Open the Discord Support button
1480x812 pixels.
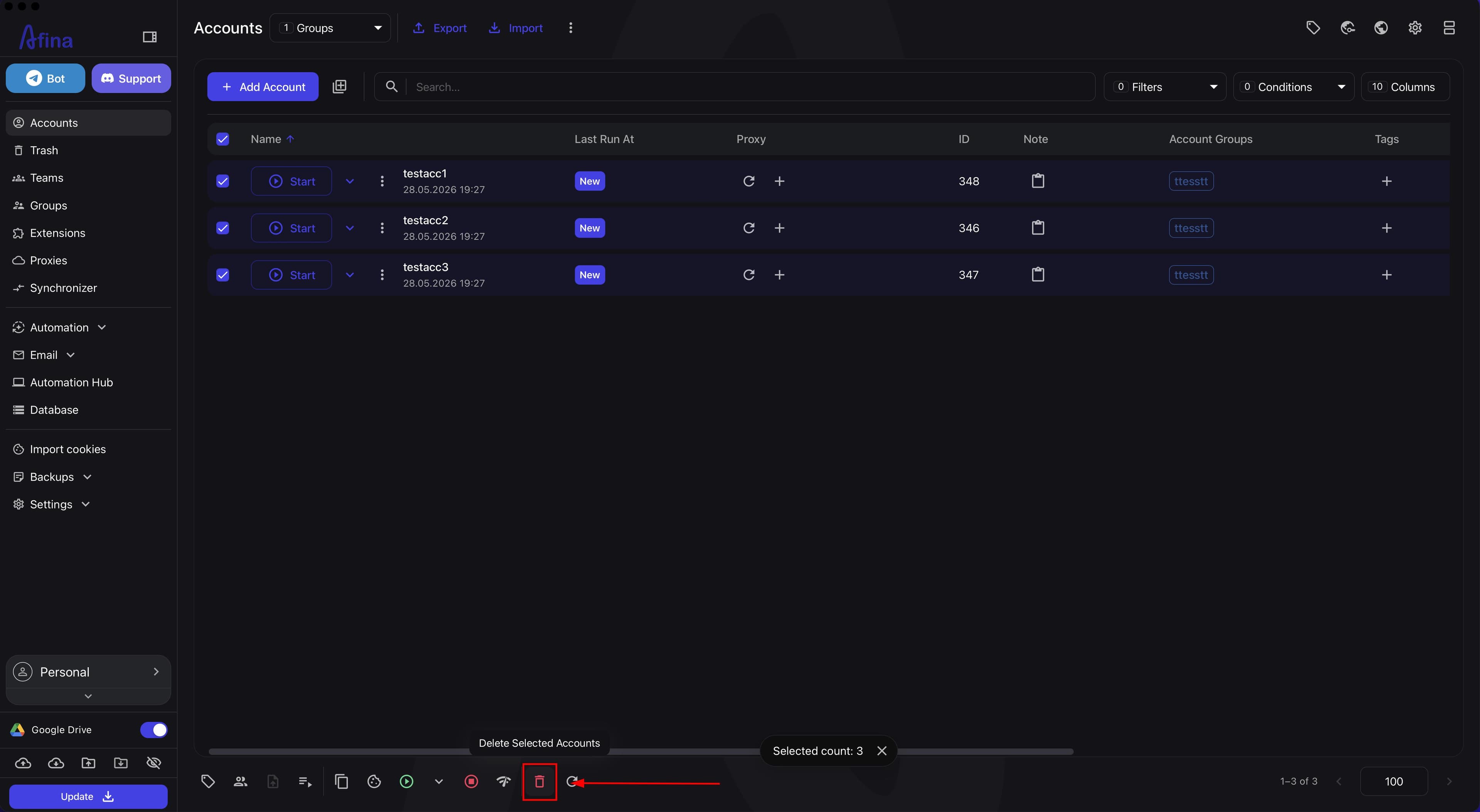[x=131, y=78]
